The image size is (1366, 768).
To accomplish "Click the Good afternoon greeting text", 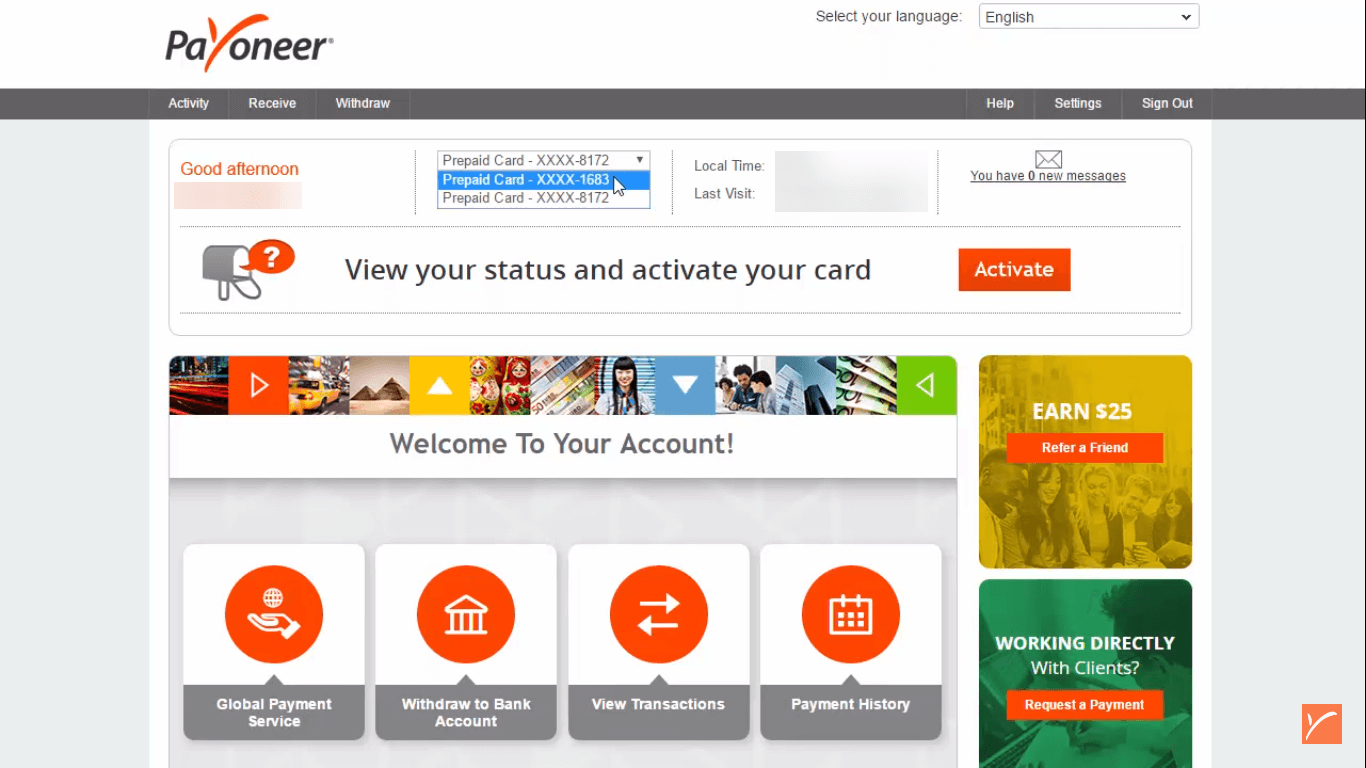I will tap(239, 169).
